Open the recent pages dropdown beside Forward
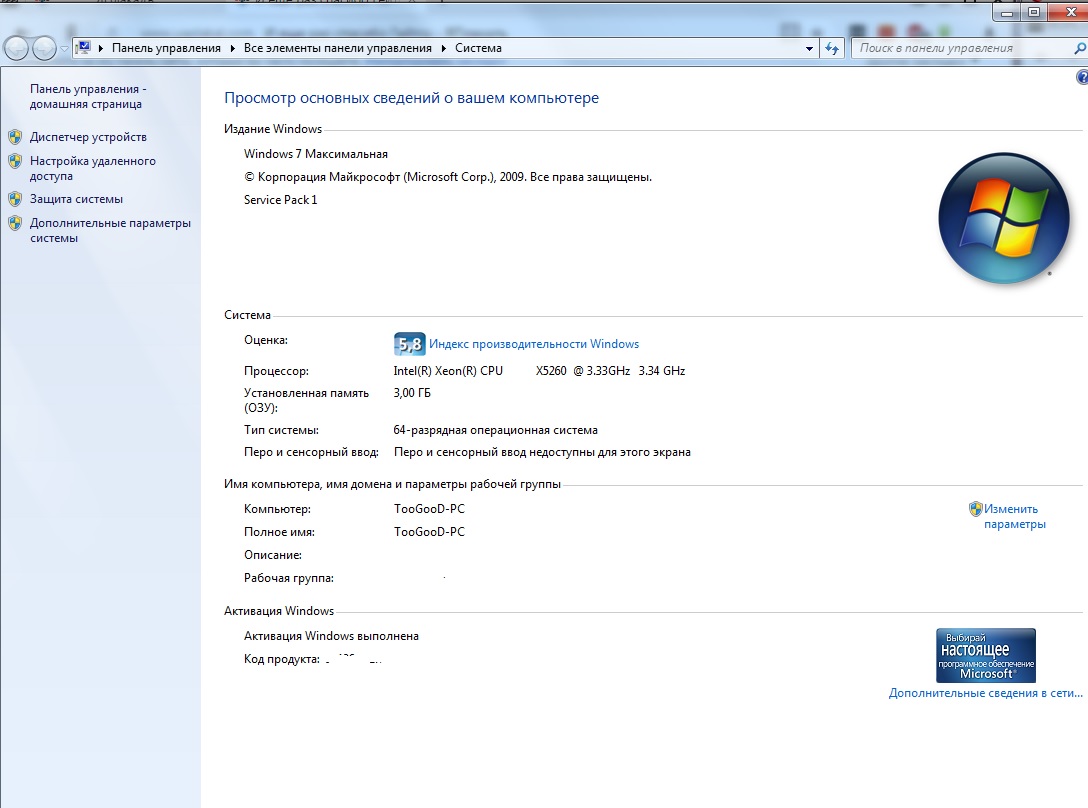 point(64,49)
